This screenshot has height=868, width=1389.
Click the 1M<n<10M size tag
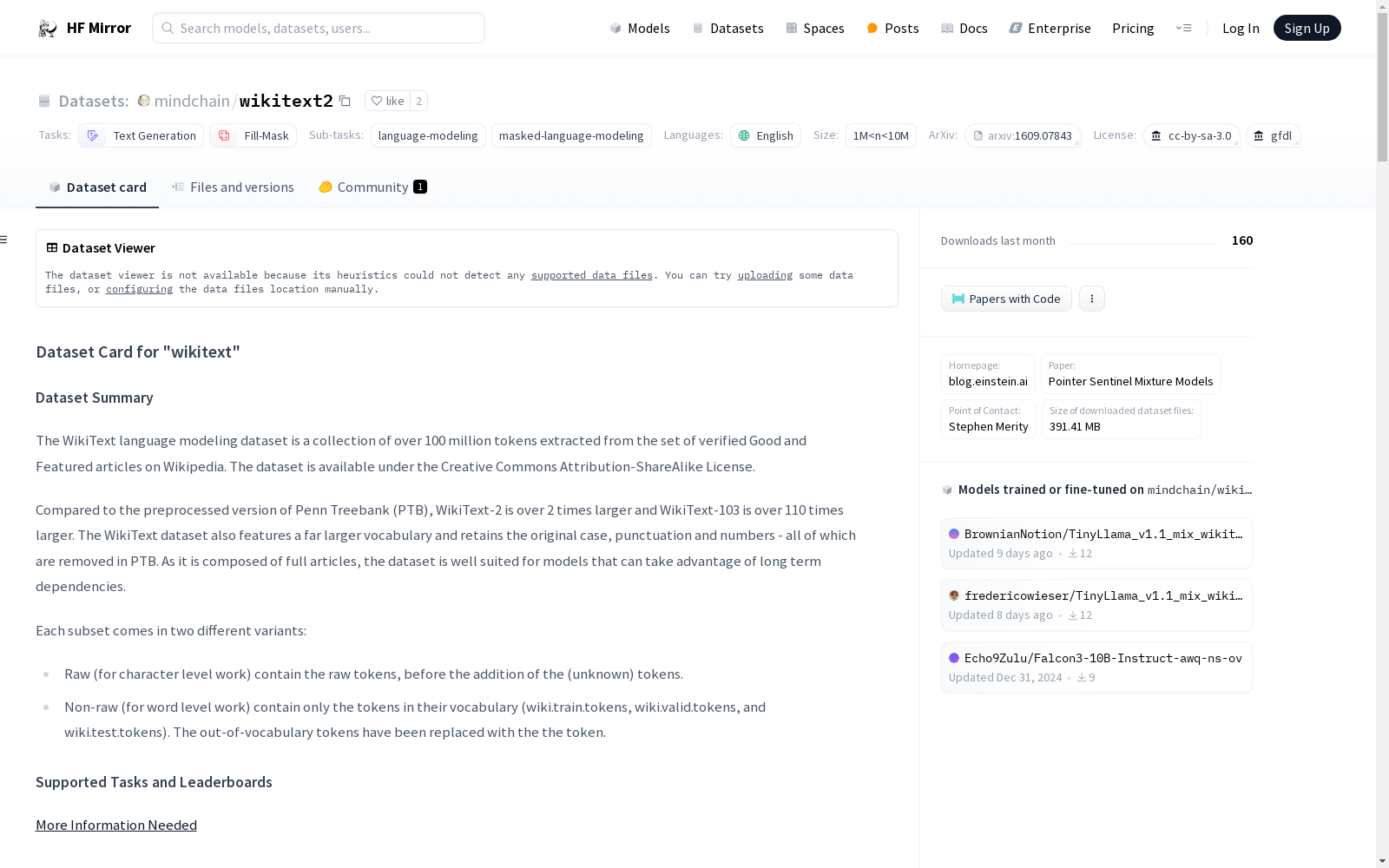[x=880, y=135]
